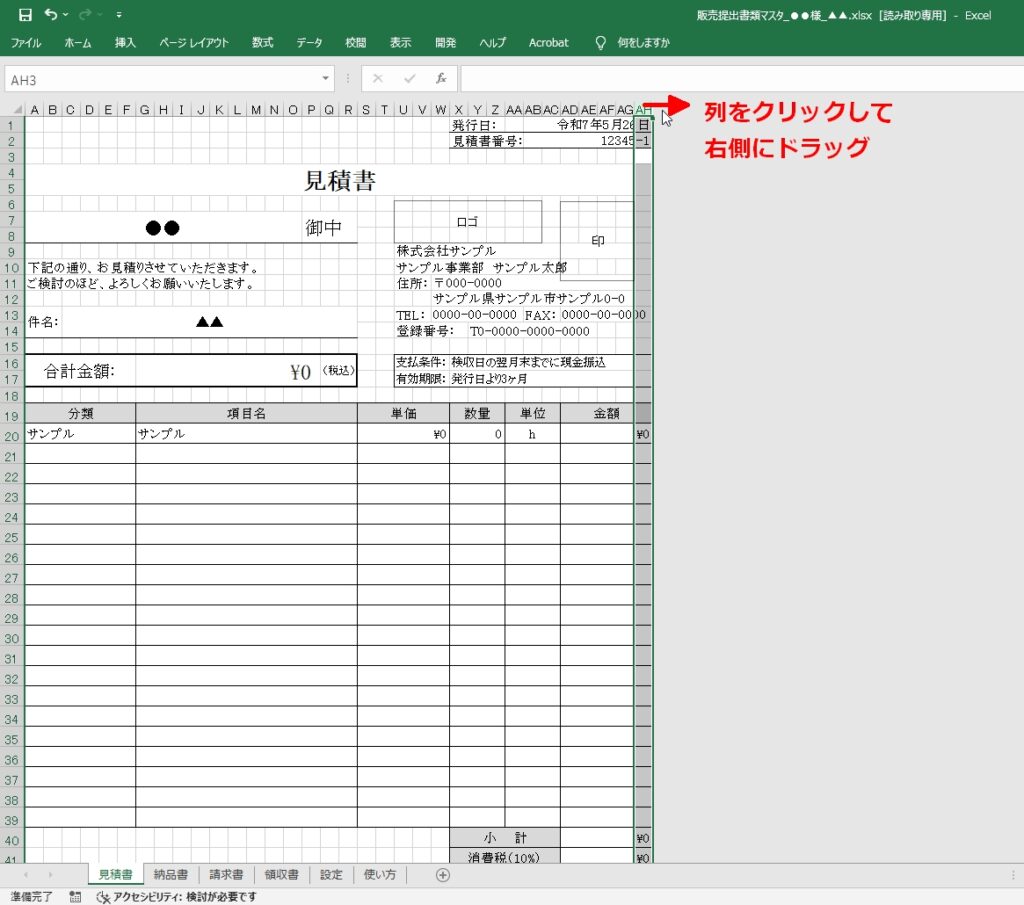1024x905 pixels.
Task: Click the Select All corner triangle
Action: 18,110
